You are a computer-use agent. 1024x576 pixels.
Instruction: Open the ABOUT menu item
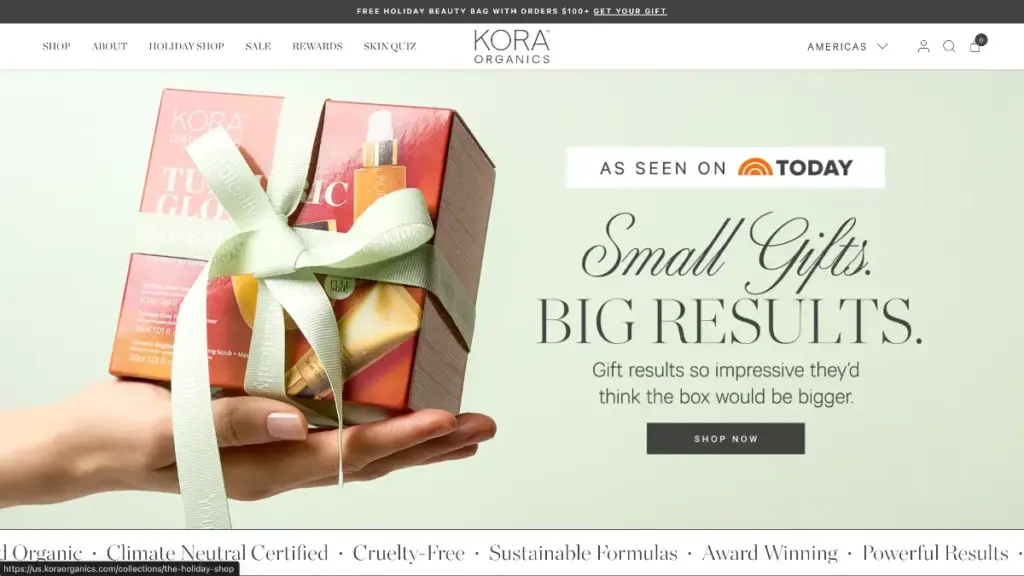tap(109, 46)
